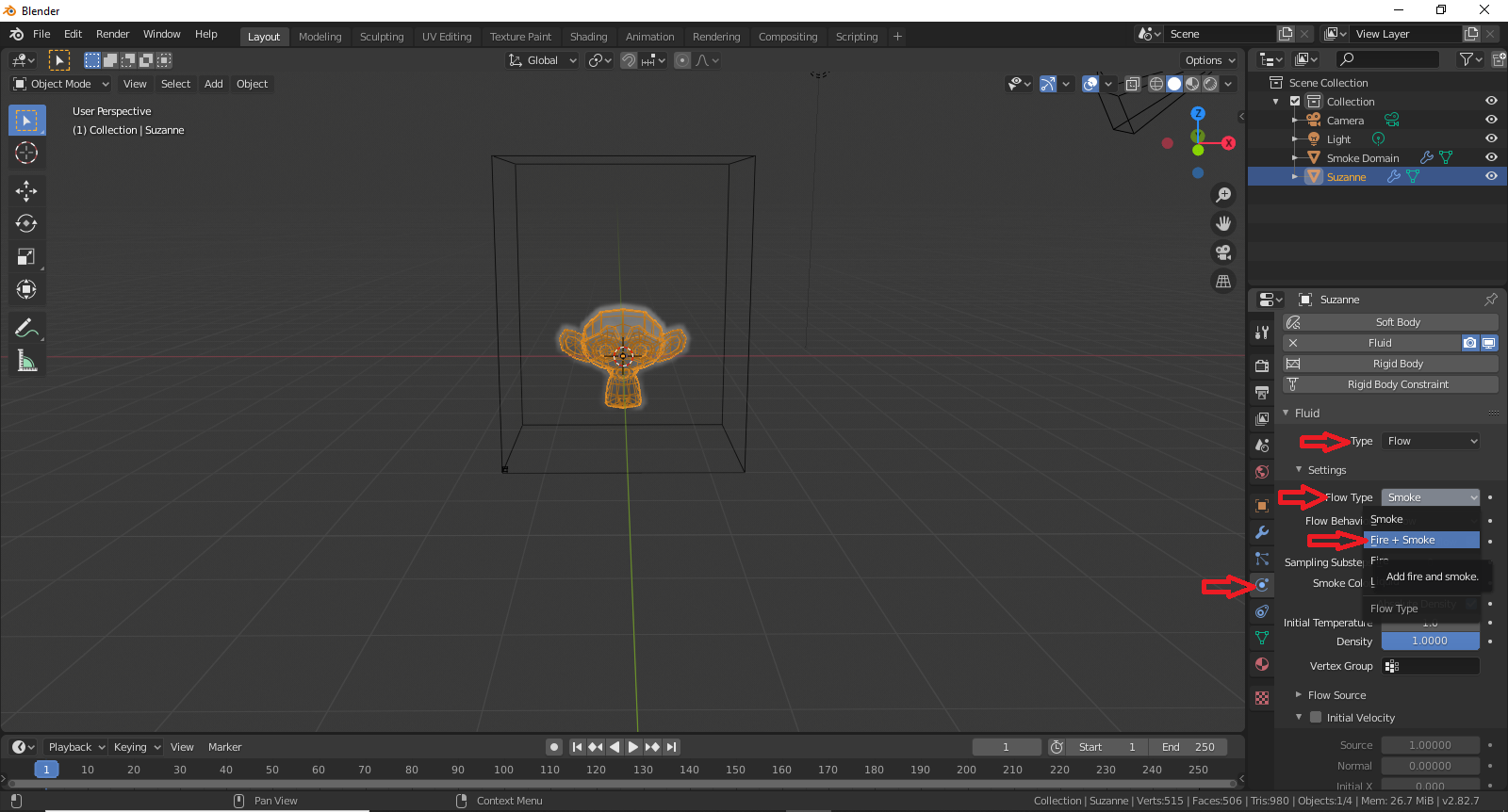Select the Scale tool
Viewport: 1508px width, 812px height.
click(x=26, y=256)
